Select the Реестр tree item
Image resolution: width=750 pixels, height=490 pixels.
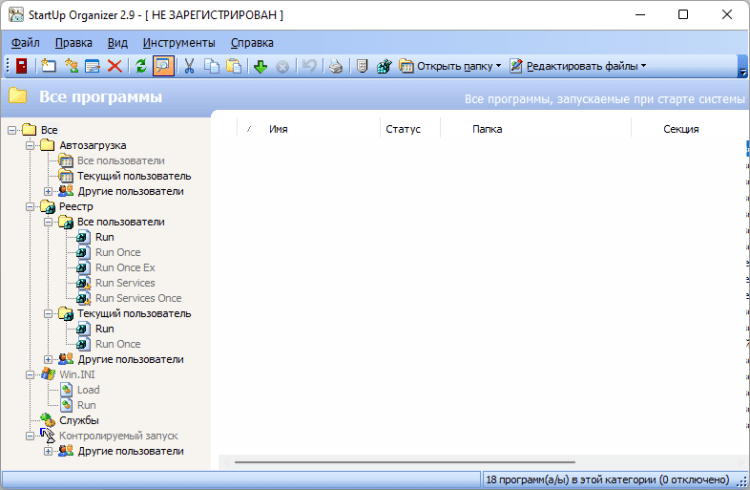76,207
